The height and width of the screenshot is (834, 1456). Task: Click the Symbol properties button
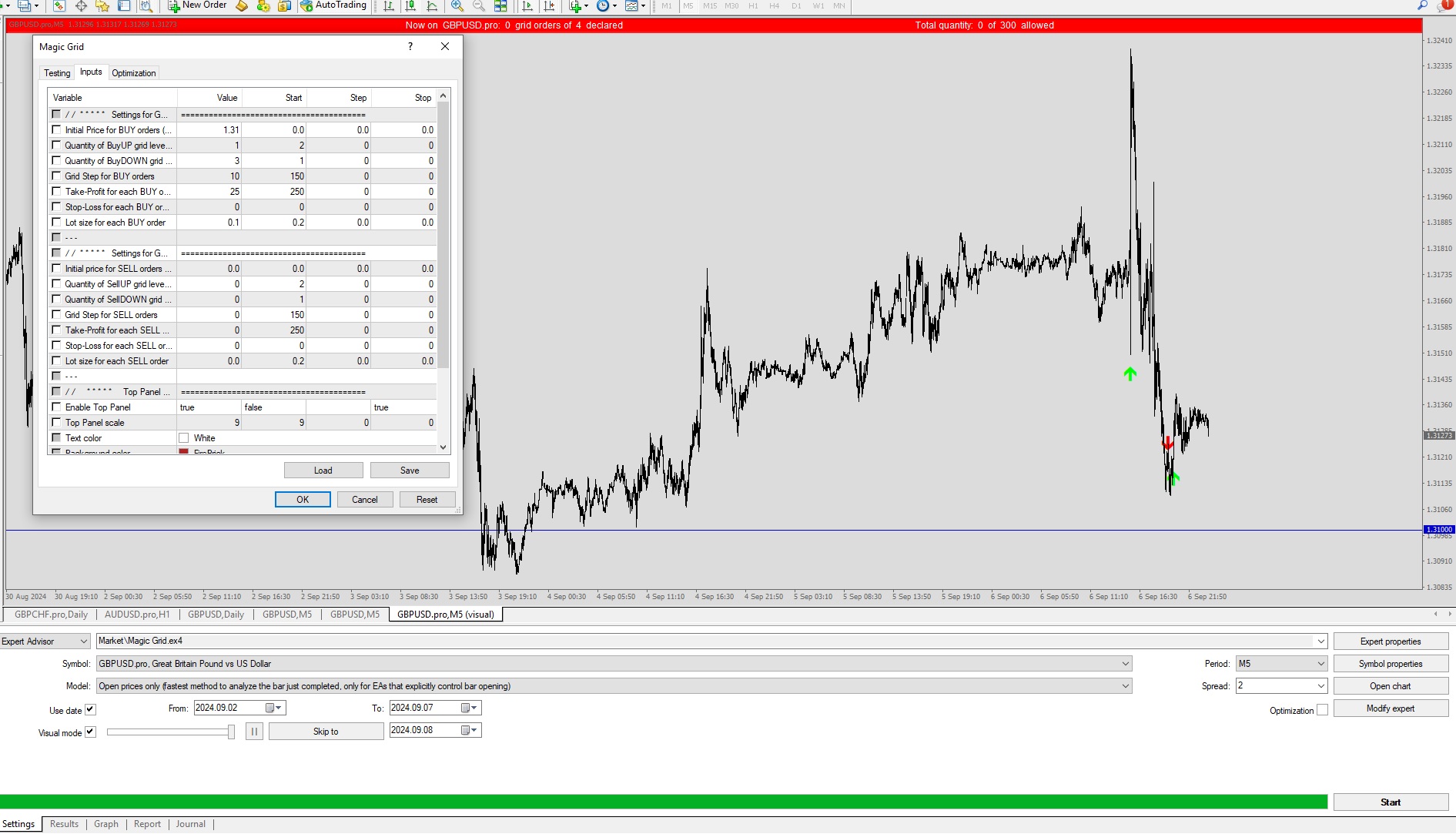tap(1391, 663)
